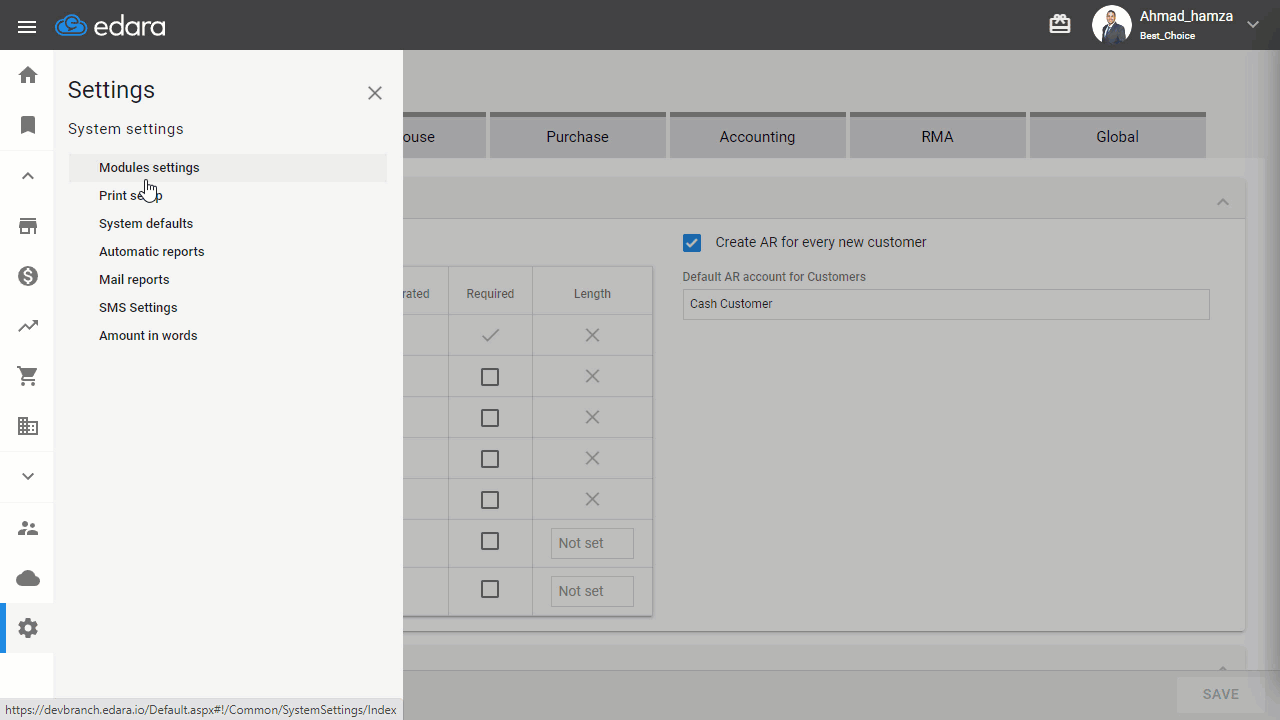This screenshot has width=1280, height=720.
Task: Click the System settings heading
Action: point(126,129)
